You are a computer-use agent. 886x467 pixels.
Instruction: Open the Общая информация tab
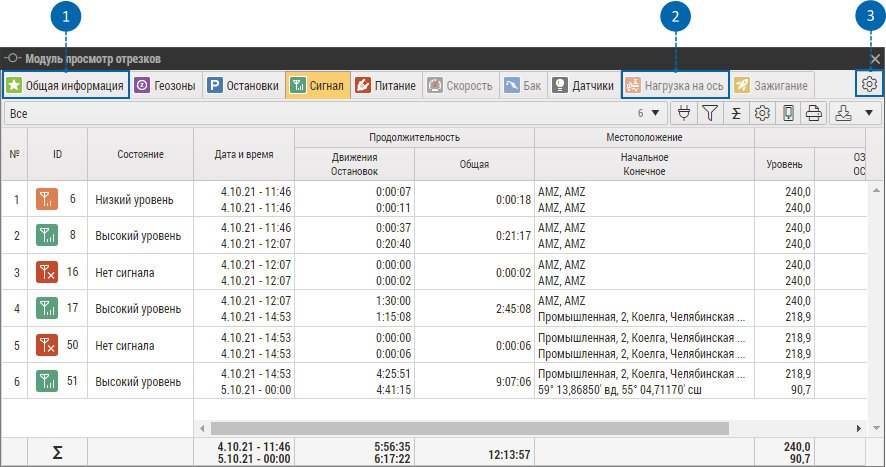click(66, 85)
